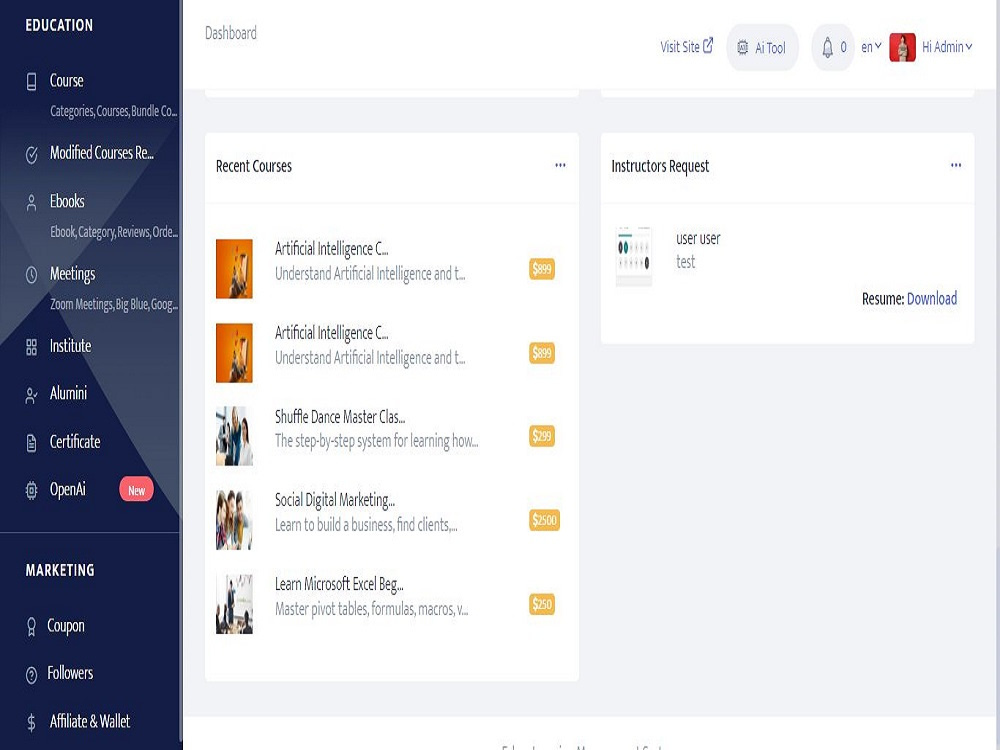The height and width of the screenshot is (750, 1000).
Task: Click the Shuffle Dance course thumbnail
Action: click(234, 436)
